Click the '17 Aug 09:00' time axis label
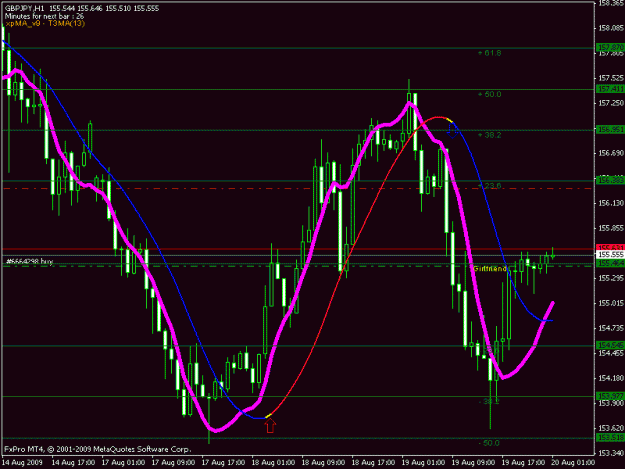This screenshot has width=625, height=469. [173, 463]
